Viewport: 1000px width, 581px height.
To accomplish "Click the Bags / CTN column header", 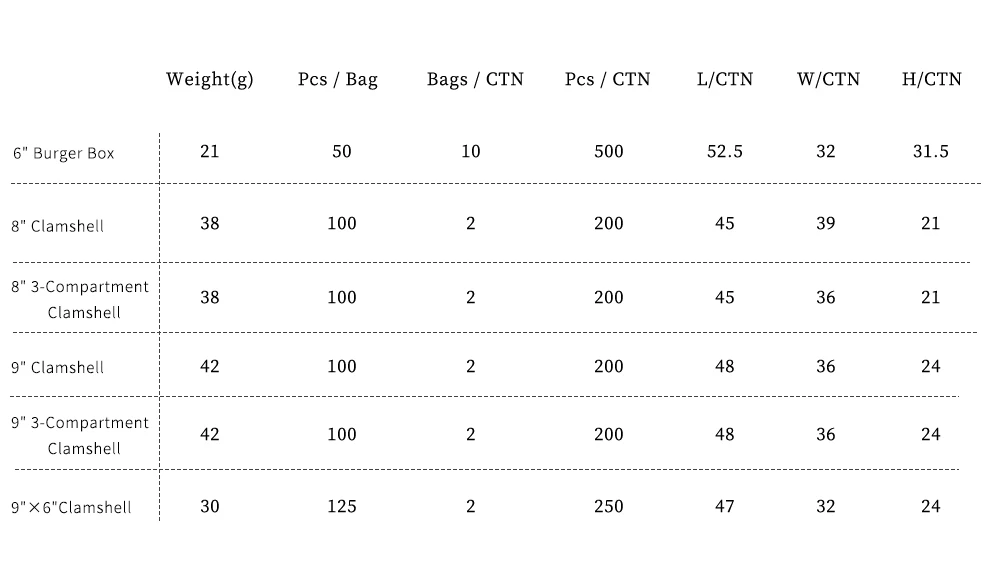I will (474, 80).
